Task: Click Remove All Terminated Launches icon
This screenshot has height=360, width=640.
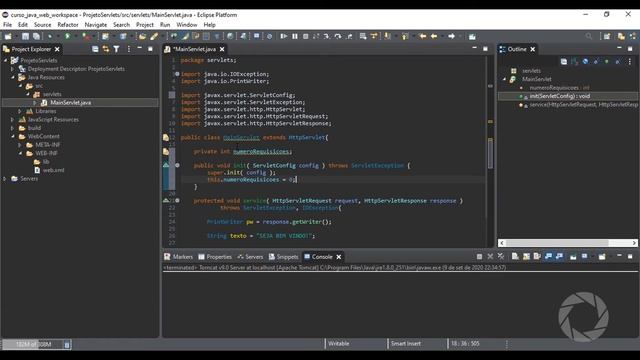Action: [501, 257]
